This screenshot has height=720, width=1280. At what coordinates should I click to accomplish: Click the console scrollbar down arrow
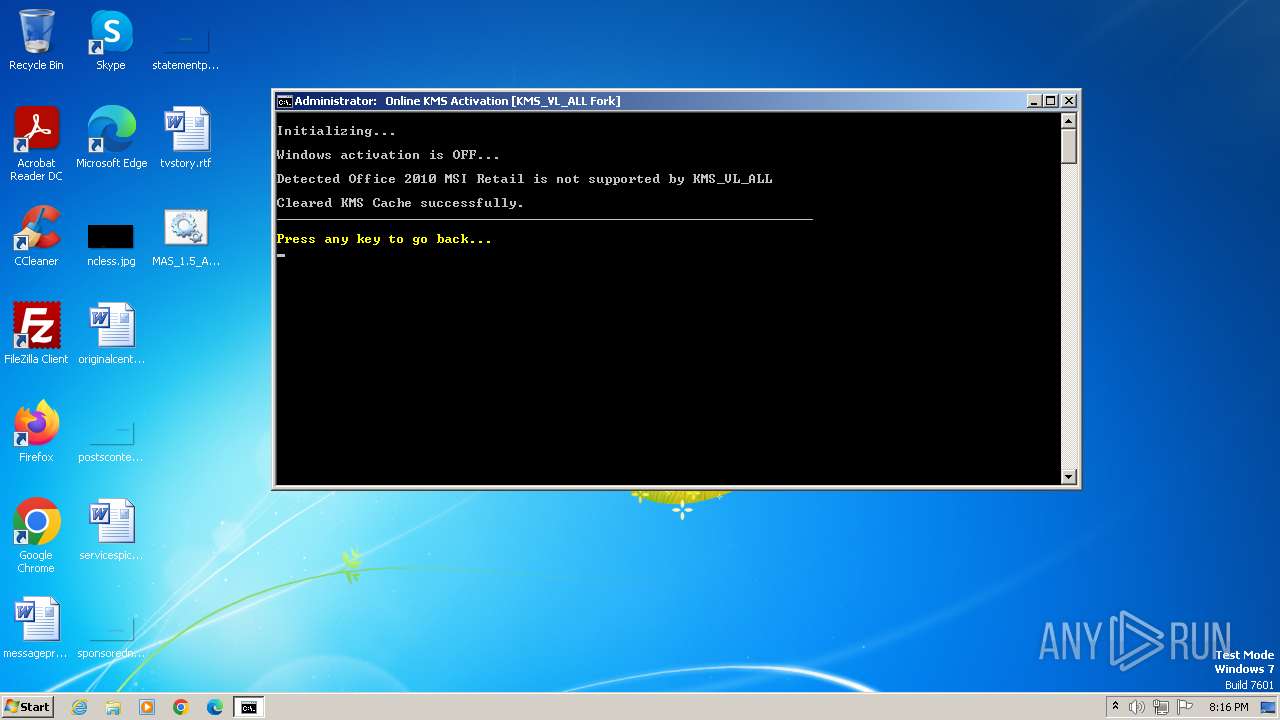[1069, 477]
